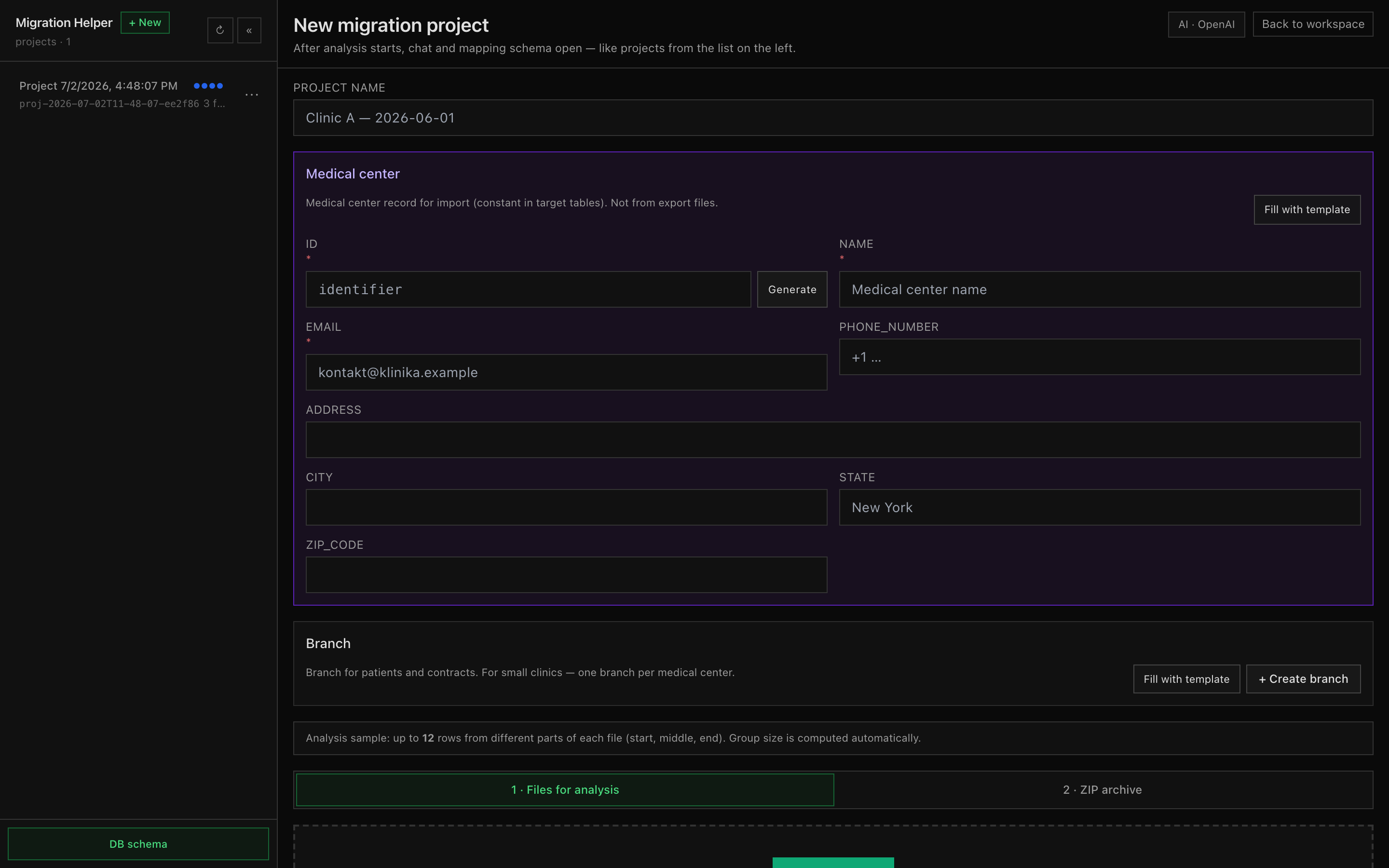Viewport: 1389px width, 868px height.
Task: Open the project's three-dot options menu
Action: coord(251,94)
